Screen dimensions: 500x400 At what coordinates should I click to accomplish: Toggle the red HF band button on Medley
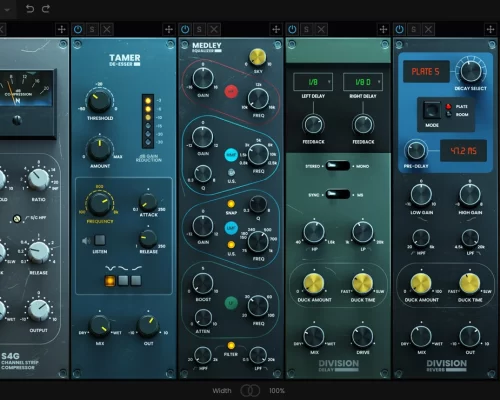[x=231, y=91]
